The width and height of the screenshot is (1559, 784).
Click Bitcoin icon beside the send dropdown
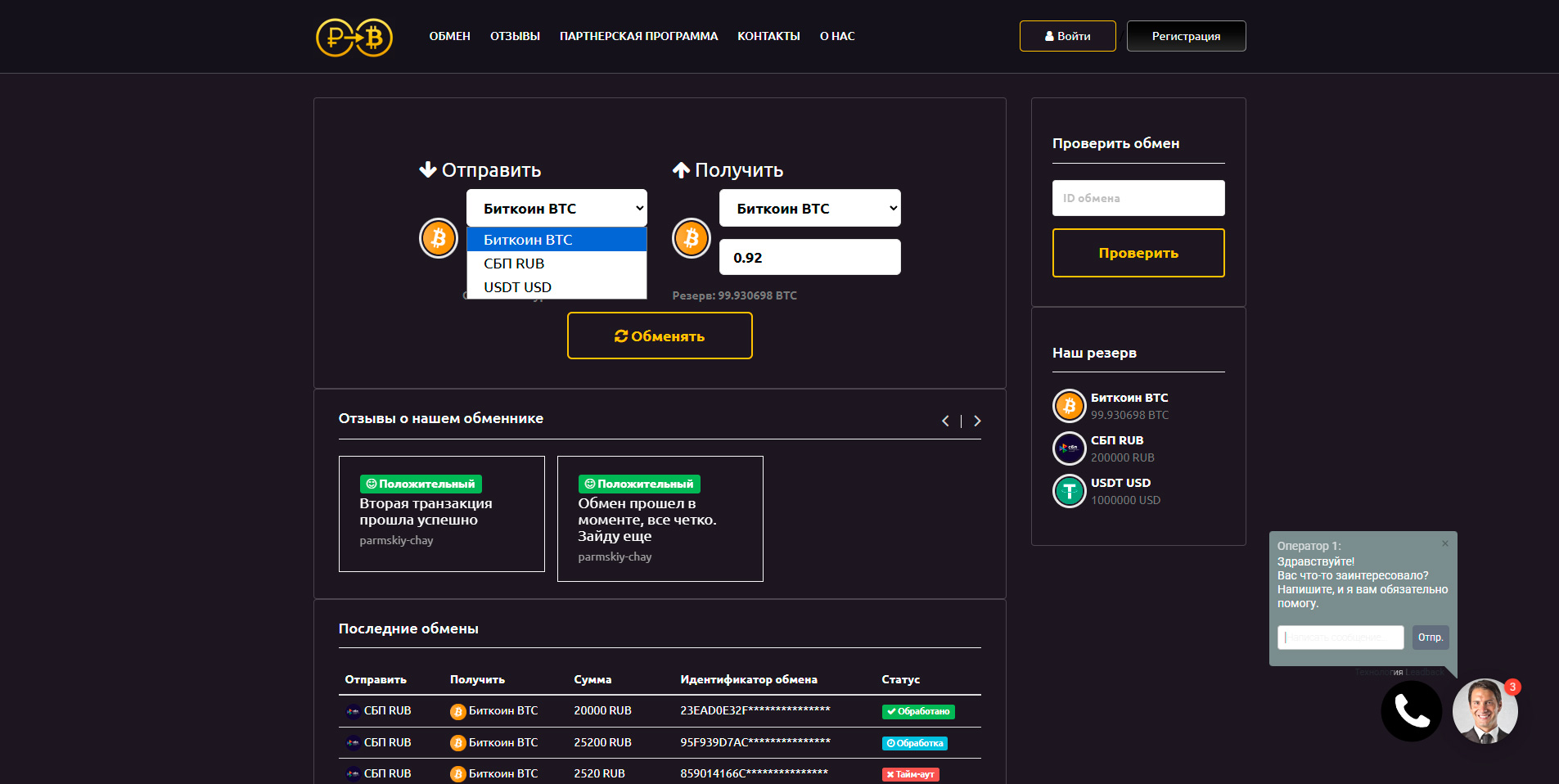click(x=439, y=238)
